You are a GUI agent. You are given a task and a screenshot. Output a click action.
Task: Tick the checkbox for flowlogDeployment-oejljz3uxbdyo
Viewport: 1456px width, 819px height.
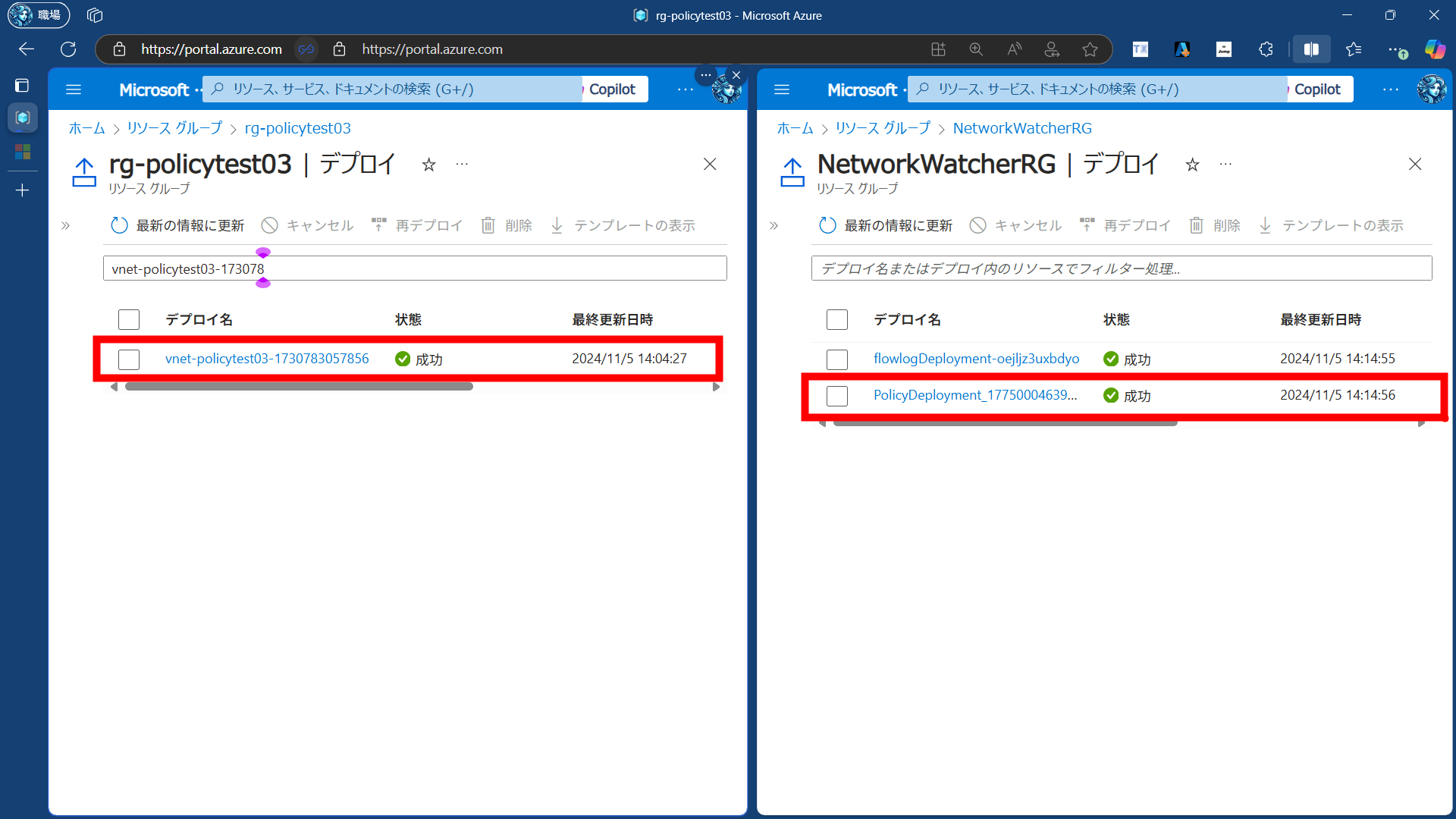pos(836,359)
